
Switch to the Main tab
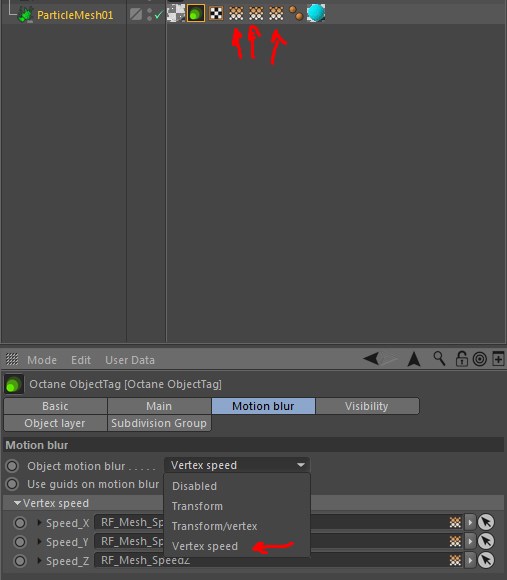pyautogui.click(x=159, y=406)
